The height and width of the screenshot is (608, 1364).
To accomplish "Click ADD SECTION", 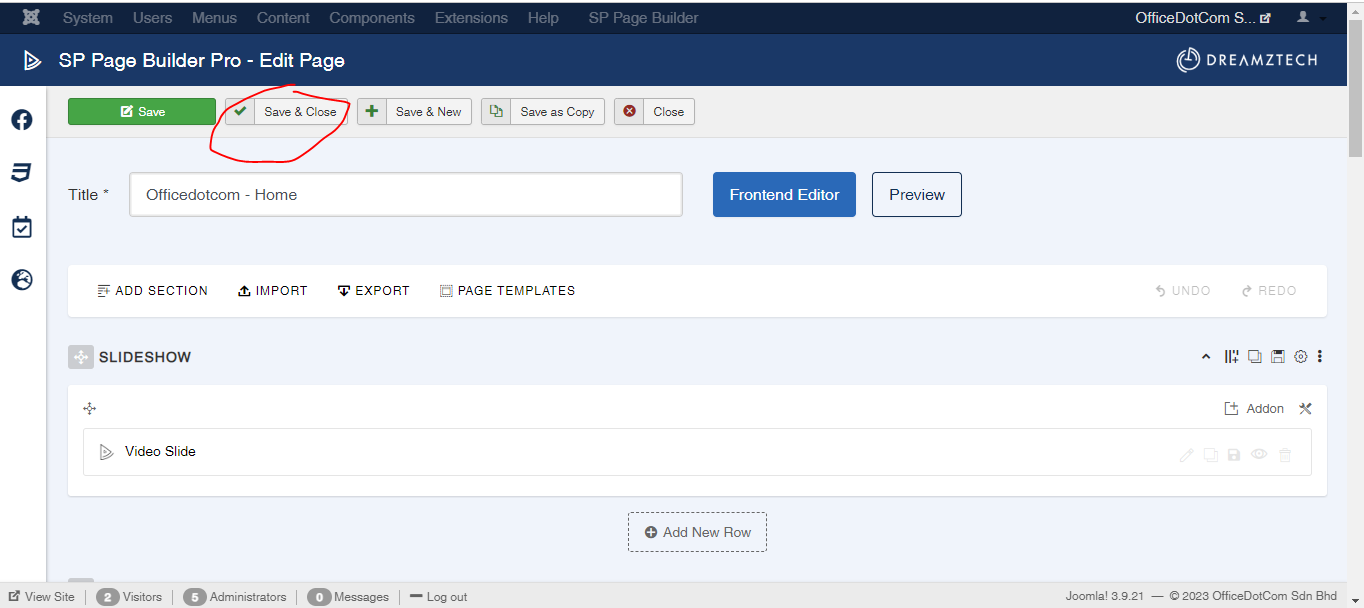I will [x=153, y=291].
